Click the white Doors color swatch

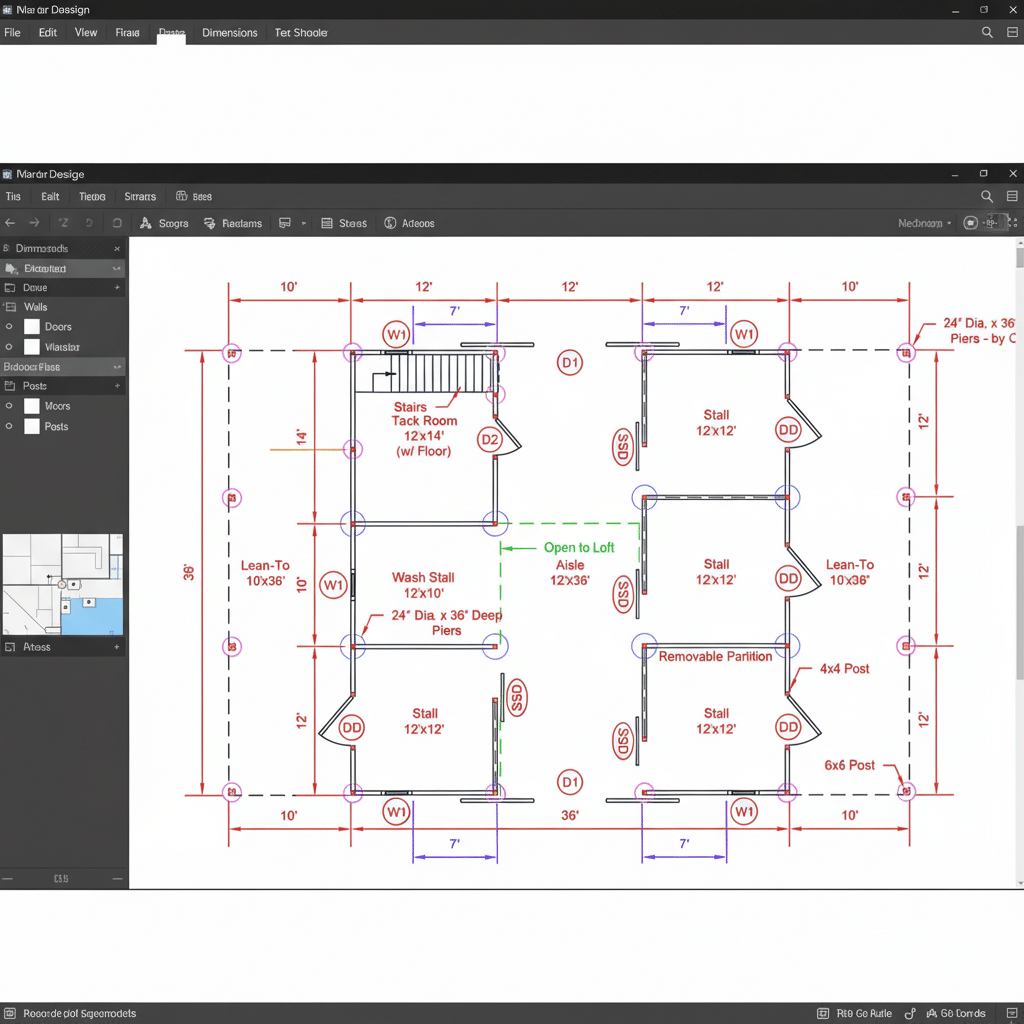click(x=32, y=327)
